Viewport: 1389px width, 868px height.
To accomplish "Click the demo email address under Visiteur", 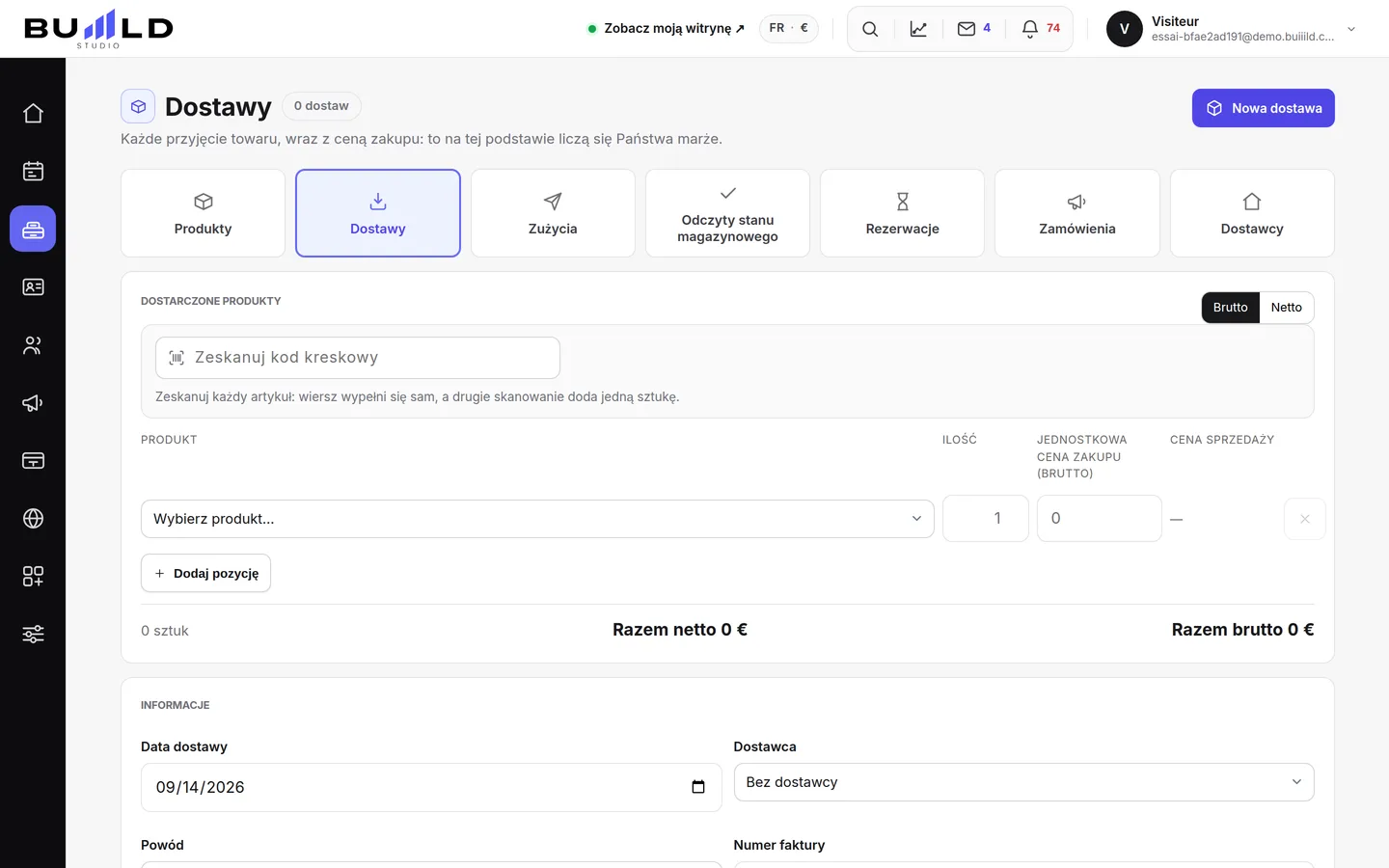I will point(1242,38).
